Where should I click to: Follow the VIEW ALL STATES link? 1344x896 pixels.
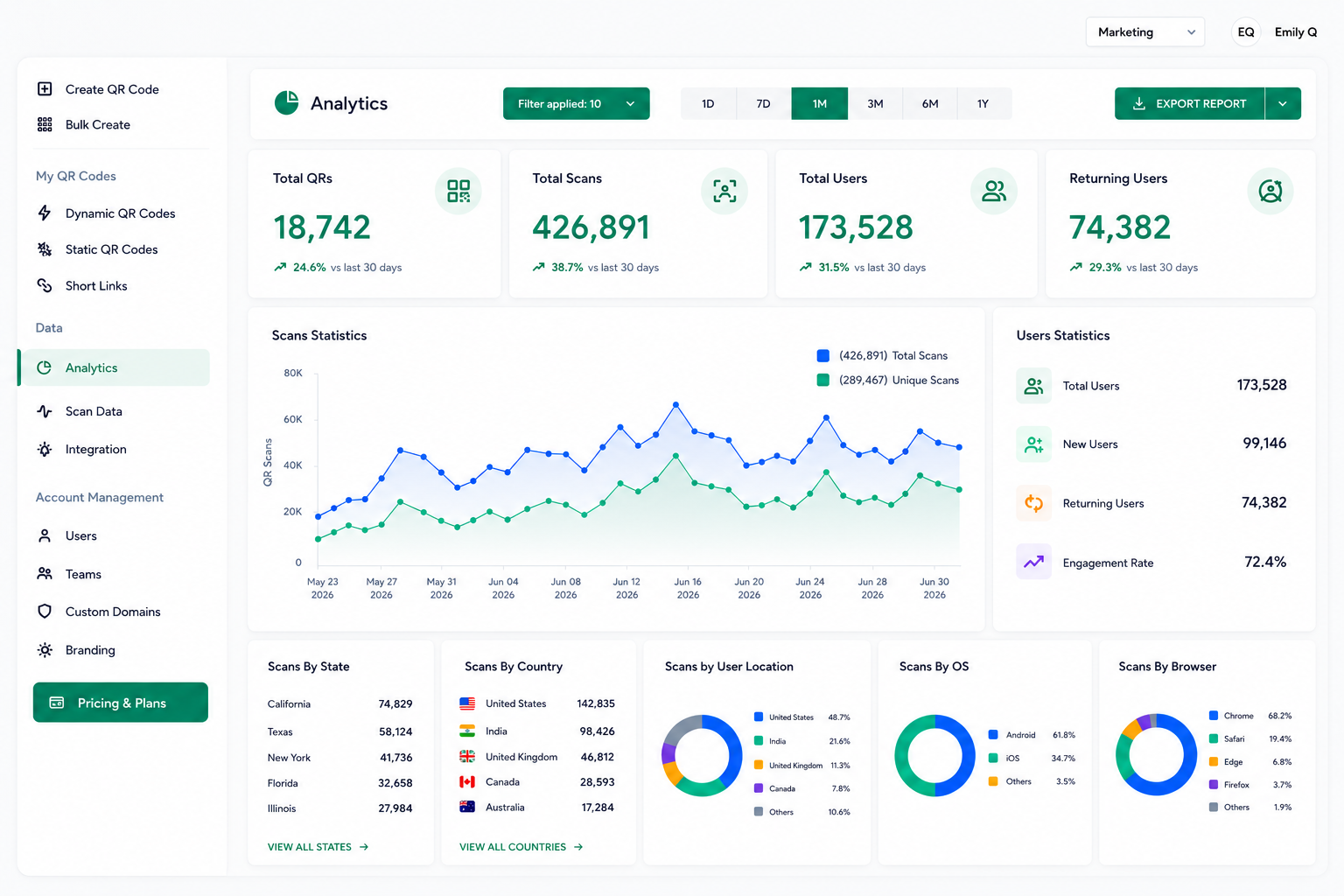(318, 847)
